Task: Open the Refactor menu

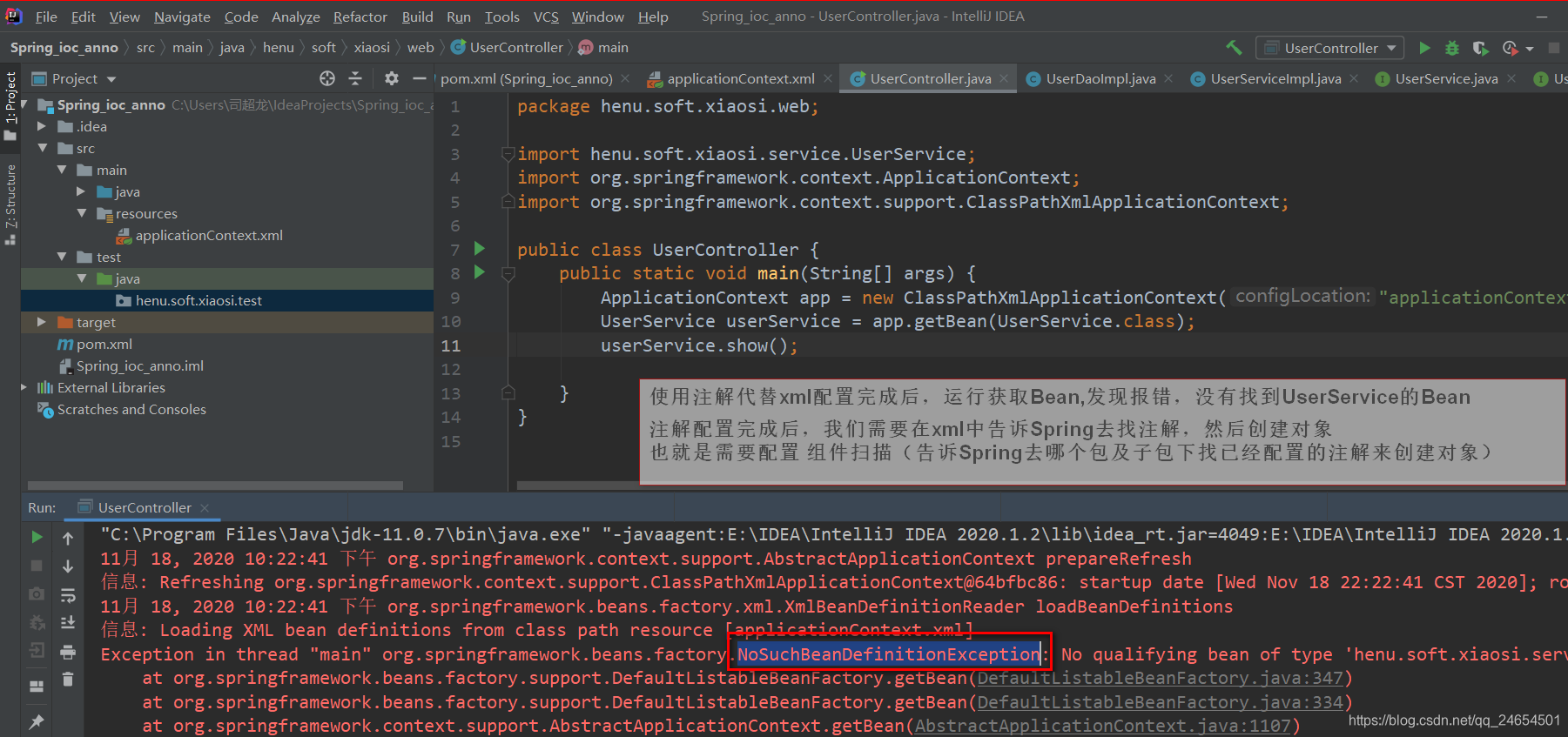Action: (360, 17)
